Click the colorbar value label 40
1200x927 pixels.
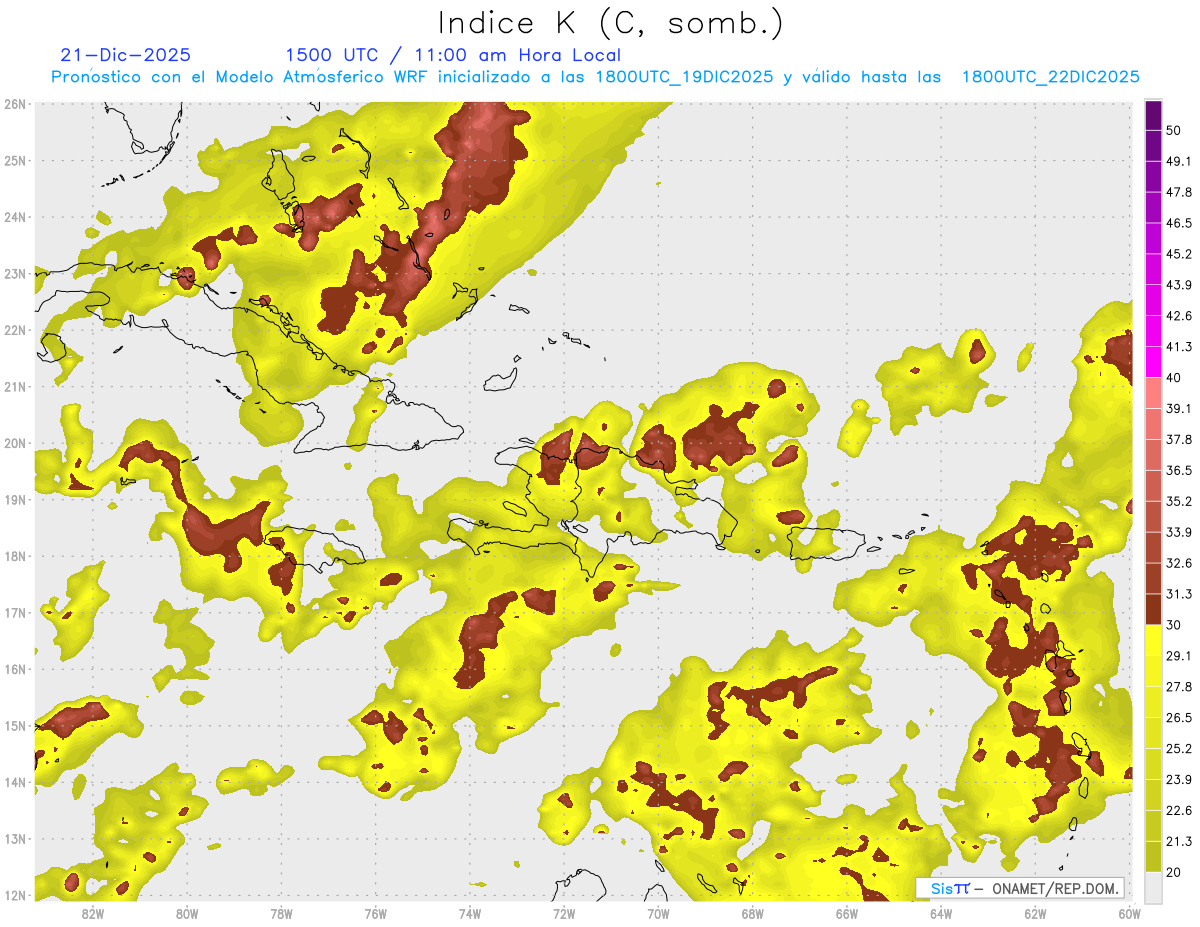pos(1174,378)
